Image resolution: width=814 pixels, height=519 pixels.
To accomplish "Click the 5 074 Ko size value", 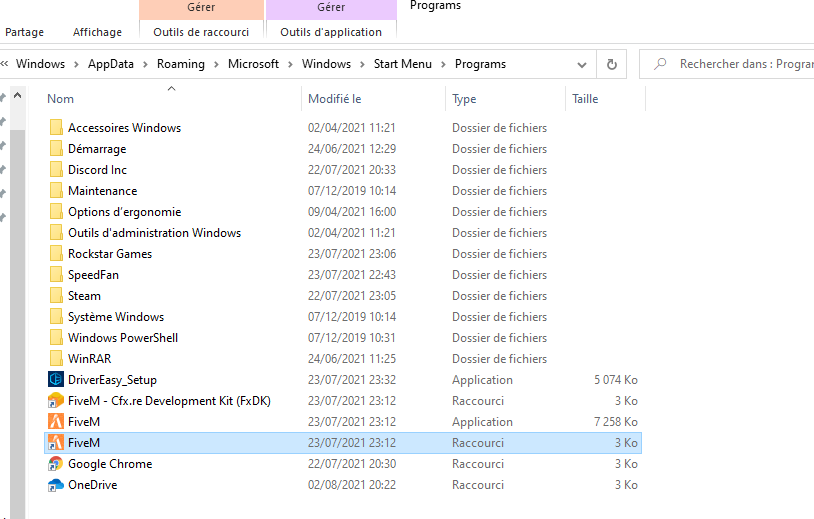I will tap(616, 380).
